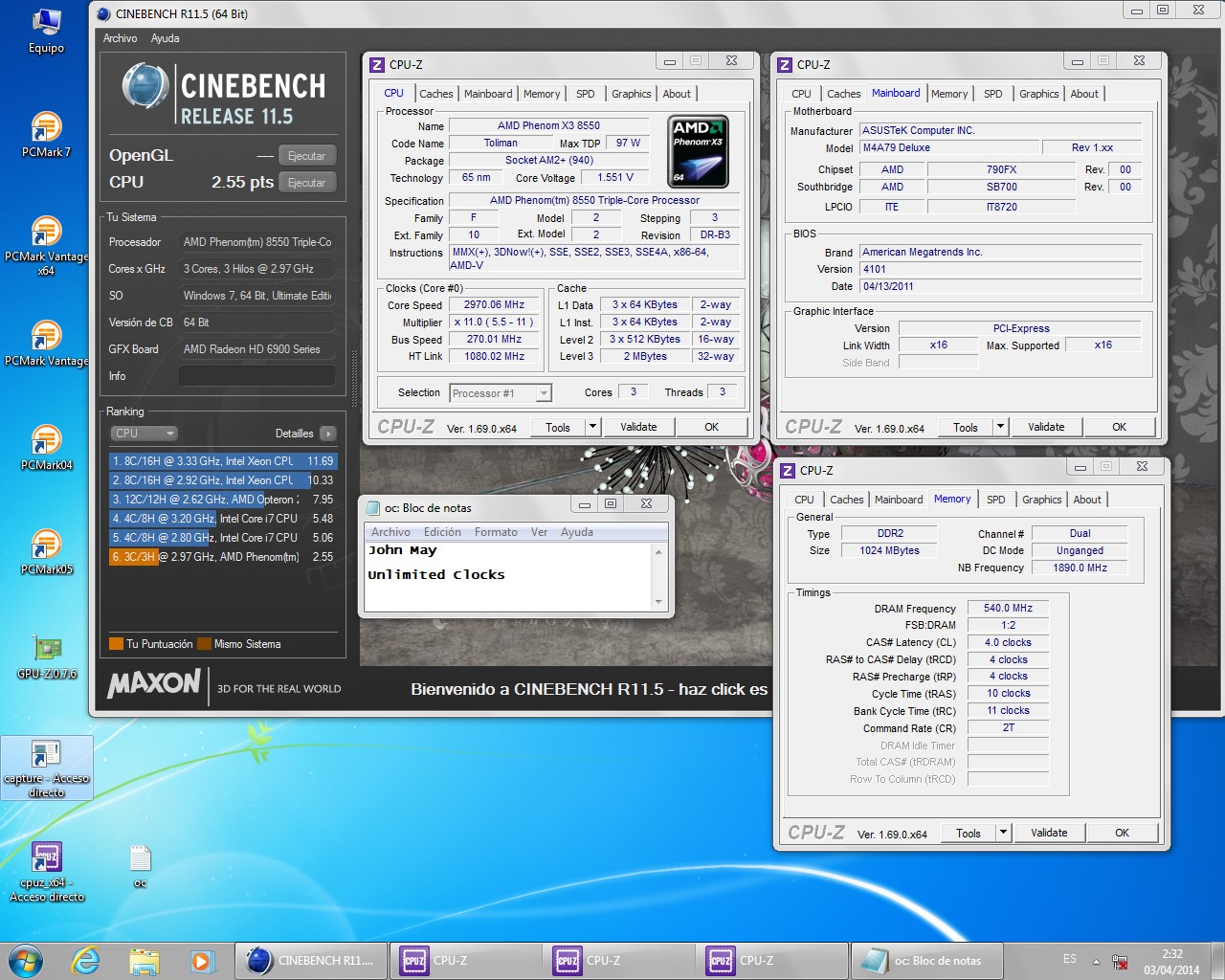Click Validate in CPU tab window

638,427
